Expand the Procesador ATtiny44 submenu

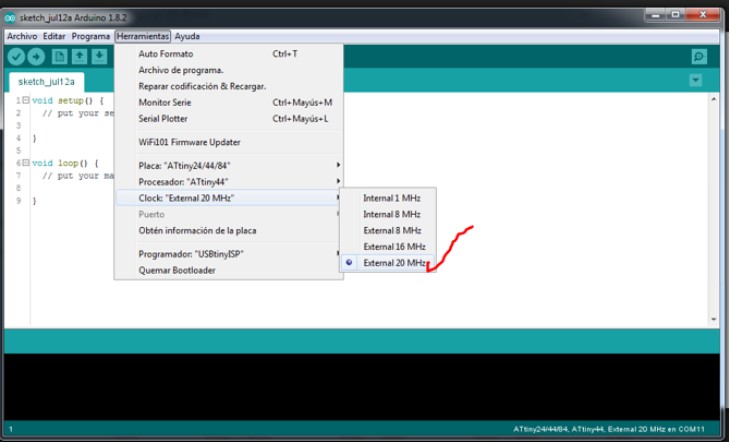click(x=229, y=182)
